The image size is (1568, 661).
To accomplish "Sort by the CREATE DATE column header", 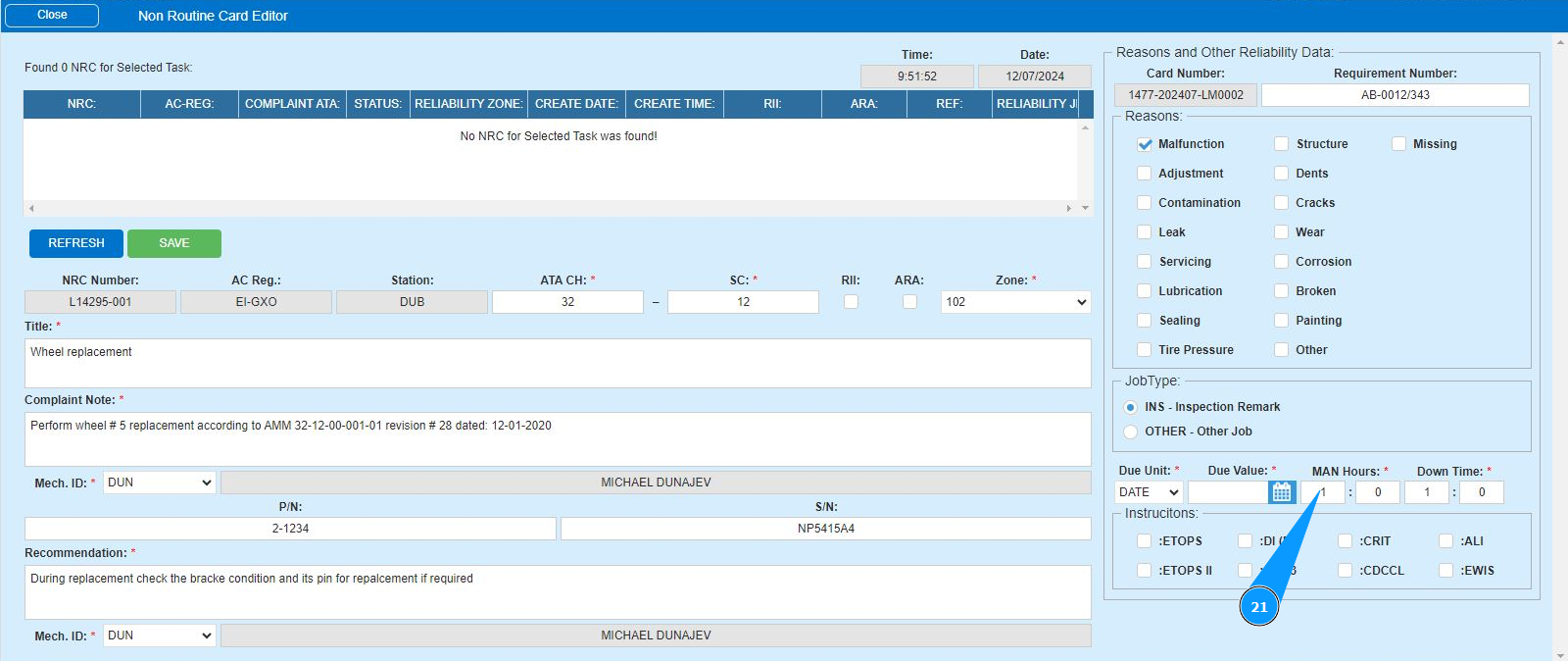I will pos(576,104).
